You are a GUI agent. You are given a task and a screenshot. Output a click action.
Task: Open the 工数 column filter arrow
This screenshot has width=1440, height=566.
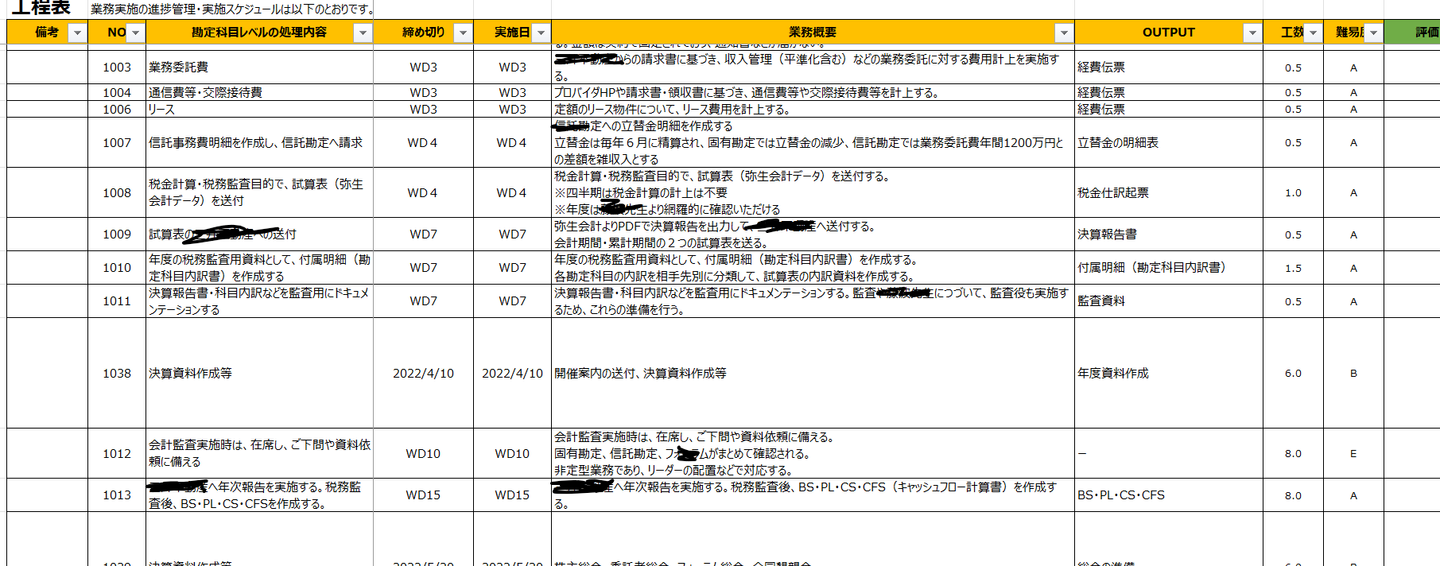[x=1312, y=33]
